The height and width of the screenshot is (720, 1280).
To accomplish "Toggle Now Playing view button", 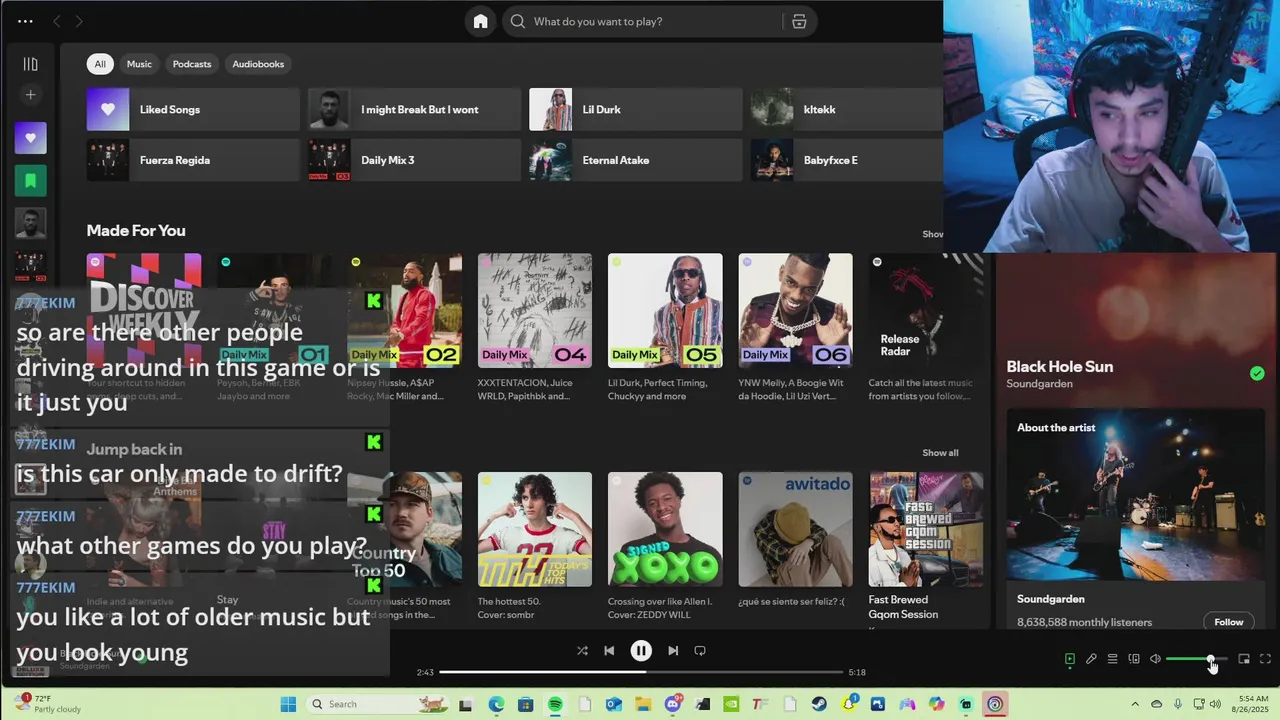I will click(1070, 659).
